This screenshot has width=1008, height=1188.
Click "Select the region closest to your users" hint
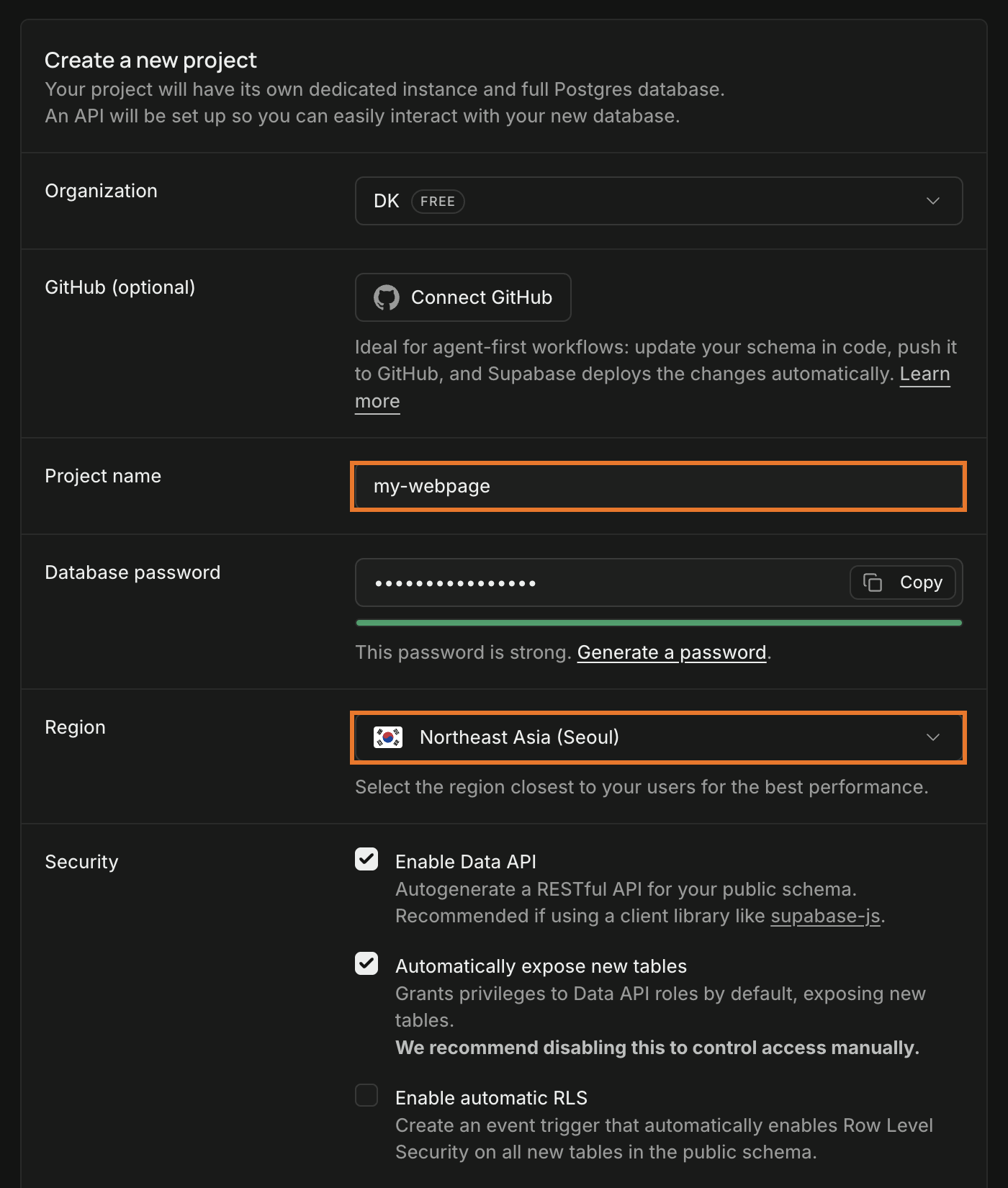[x=642, y=787]
